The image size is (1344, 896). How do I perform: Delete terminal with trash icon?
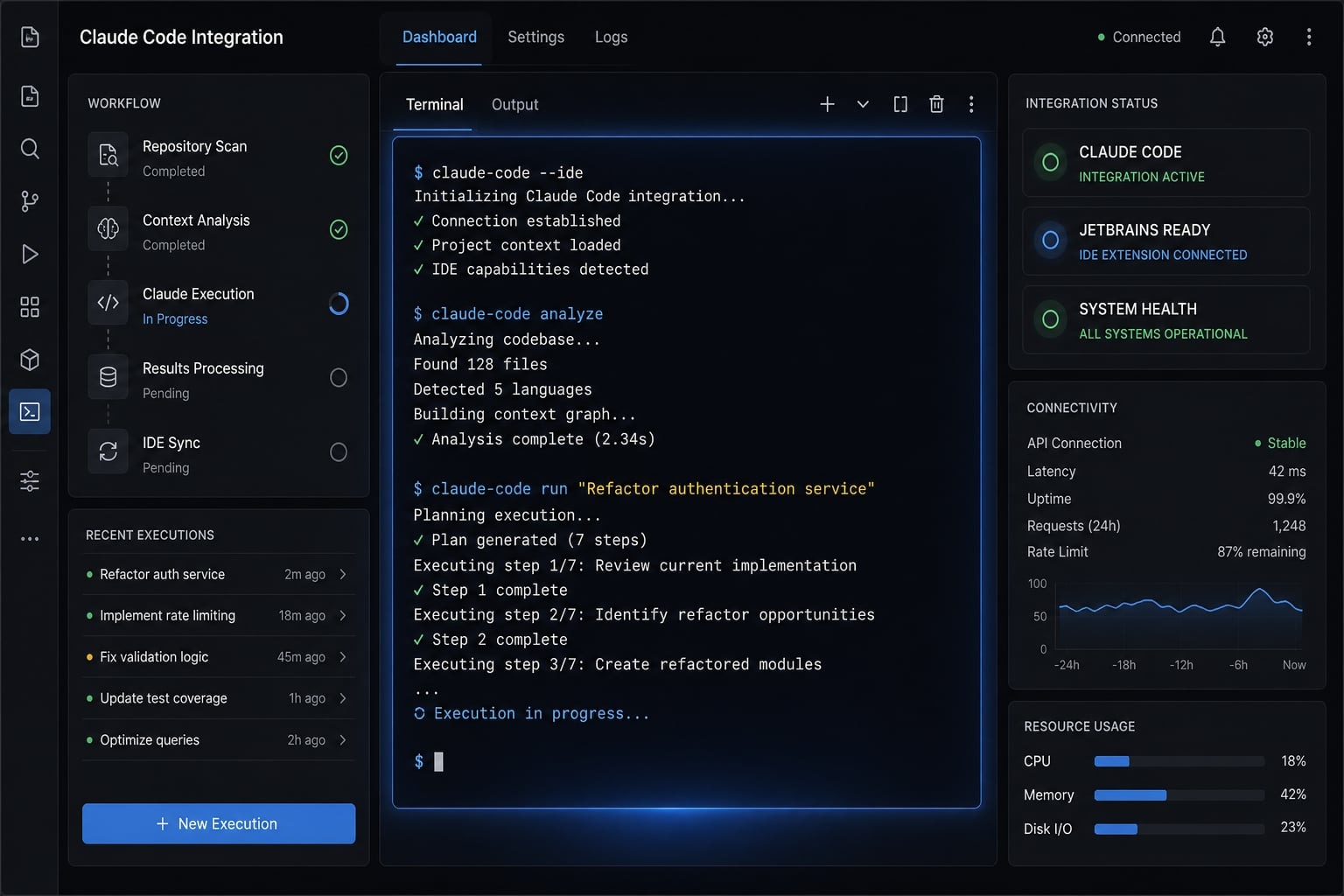click(x=936, y=104)
